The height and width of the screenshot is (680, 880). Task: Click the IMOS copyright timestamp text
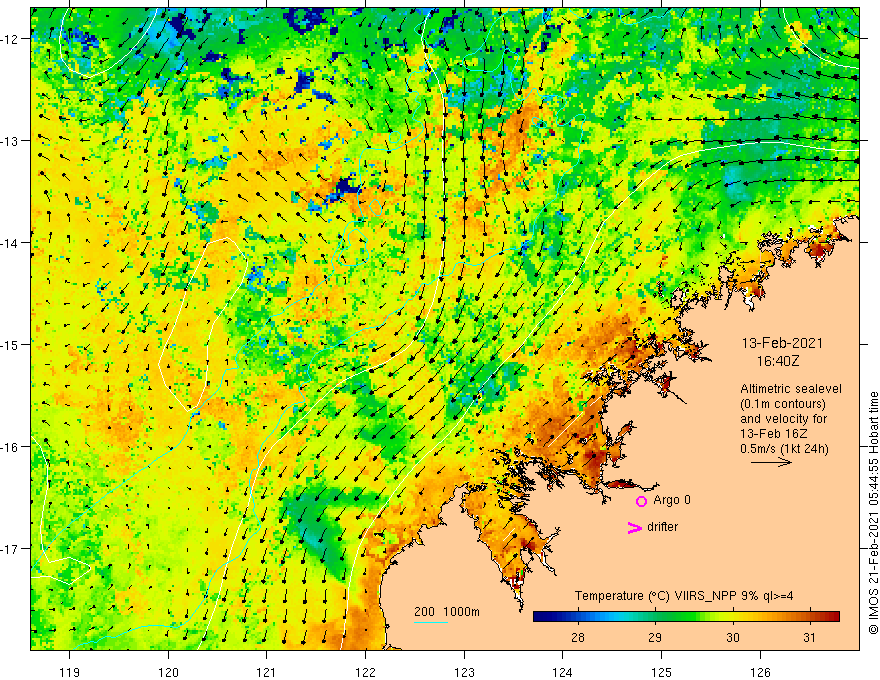pyautogui.click(x=873, y=513)
